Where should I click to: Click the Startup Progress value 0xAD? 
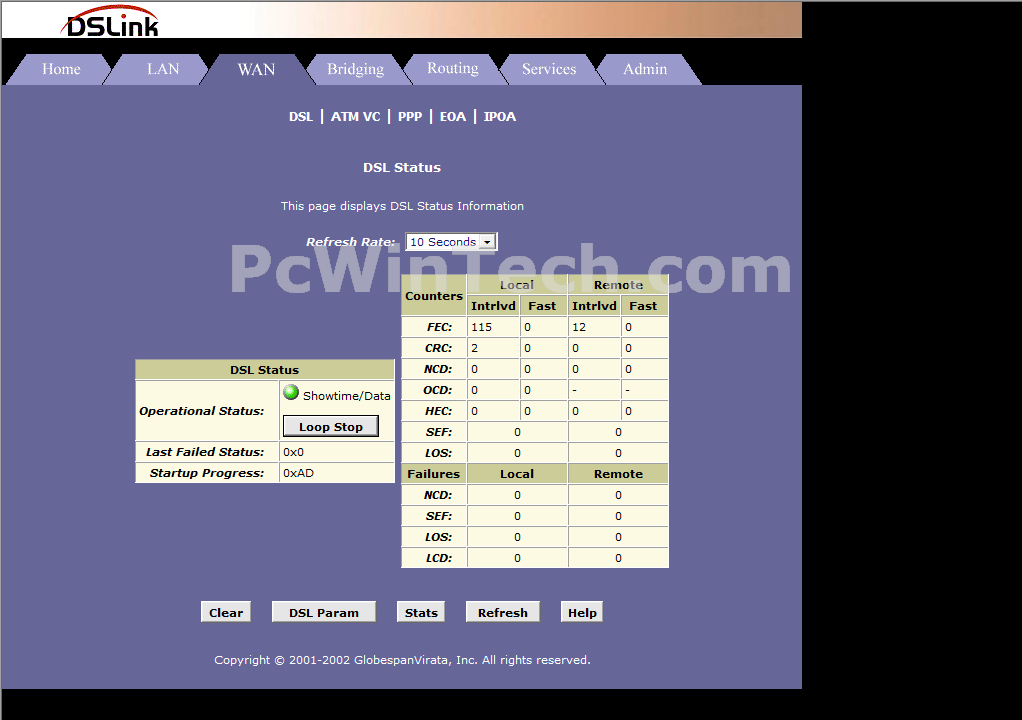298,473
